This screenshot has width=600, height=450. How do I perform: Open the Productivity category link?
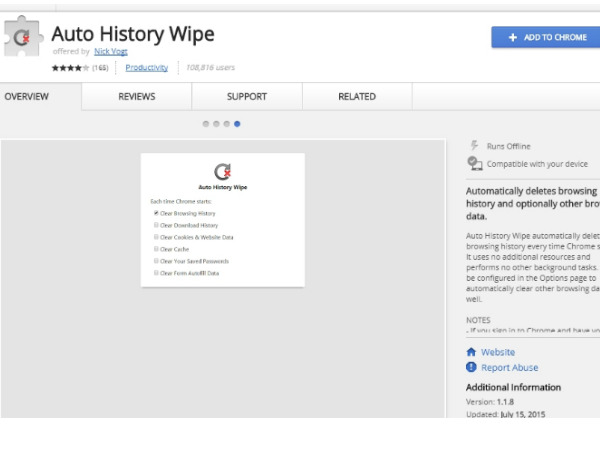[147, 68]
